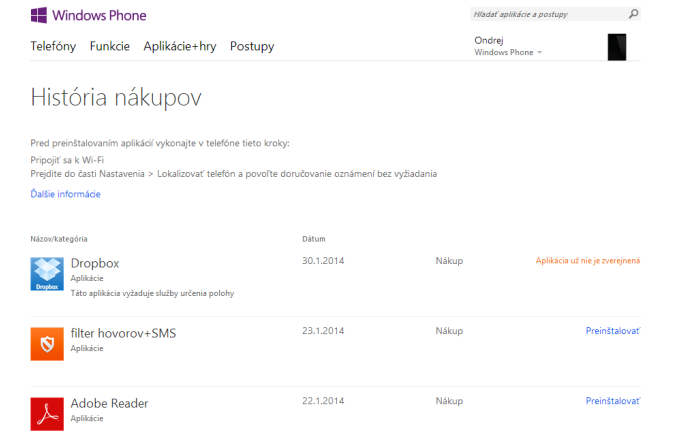The width and height of the screenshot is (679, 446).
Task: Open the filter hovorov+SMS shield icon
Action: point(47,344)
